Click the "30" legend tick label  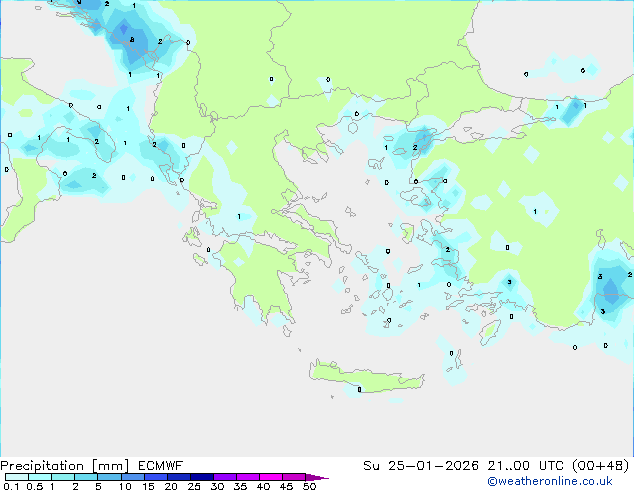tap(217, 486)
